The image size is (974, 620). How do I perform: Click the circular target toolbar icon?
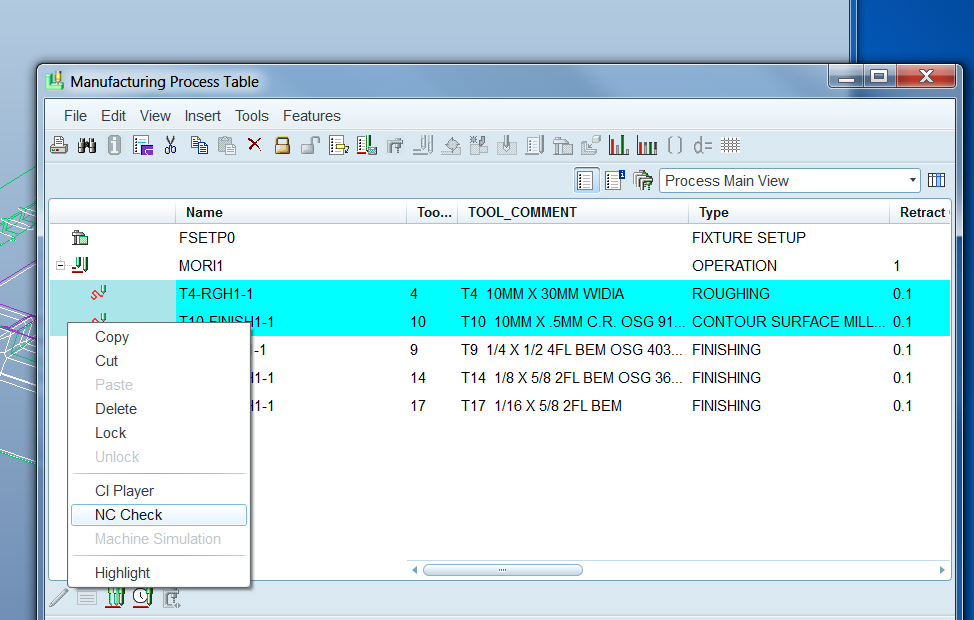click(451, 145)
